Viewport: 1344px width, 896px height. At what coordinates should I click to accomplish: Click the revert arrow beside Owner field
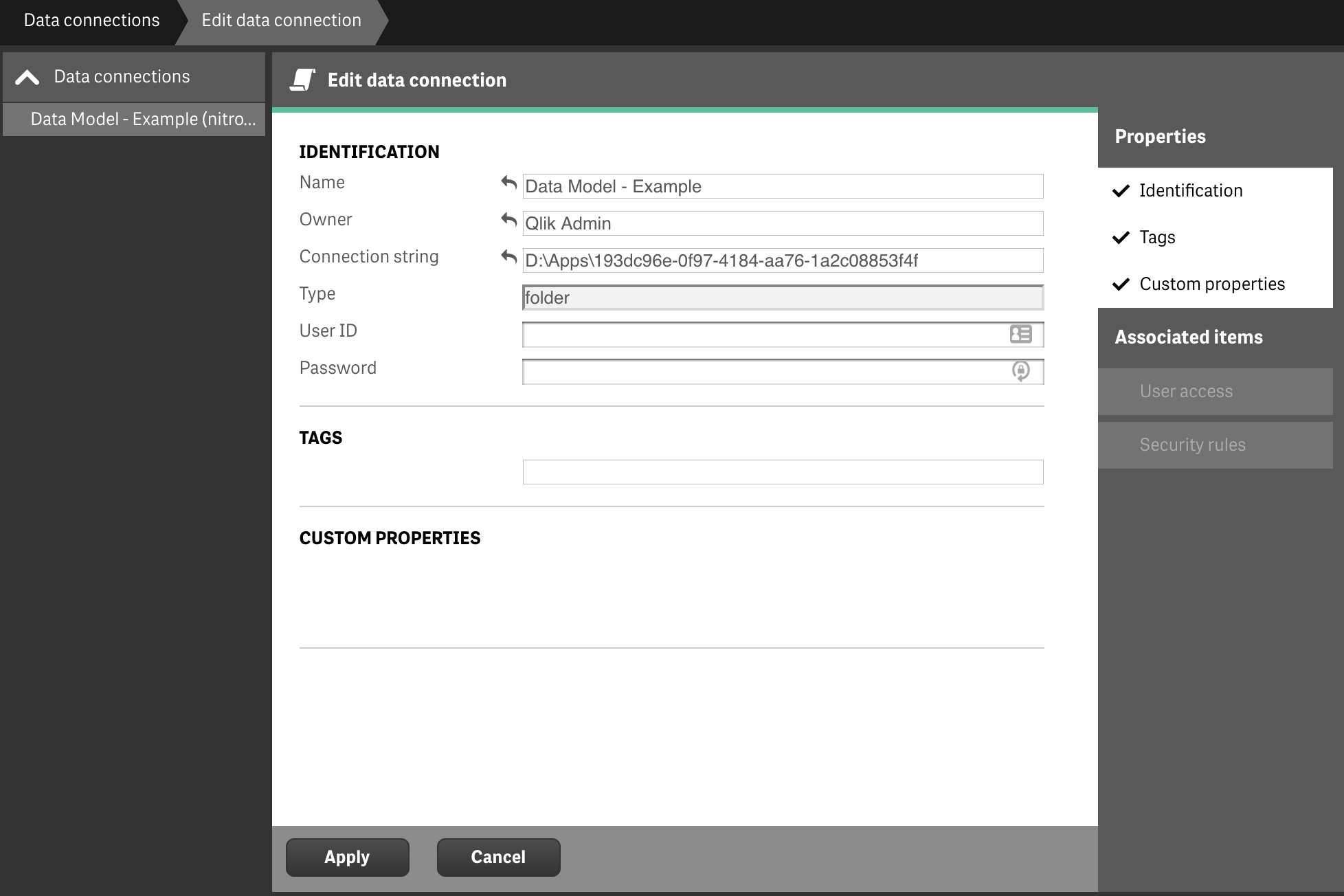coord(508,221)
